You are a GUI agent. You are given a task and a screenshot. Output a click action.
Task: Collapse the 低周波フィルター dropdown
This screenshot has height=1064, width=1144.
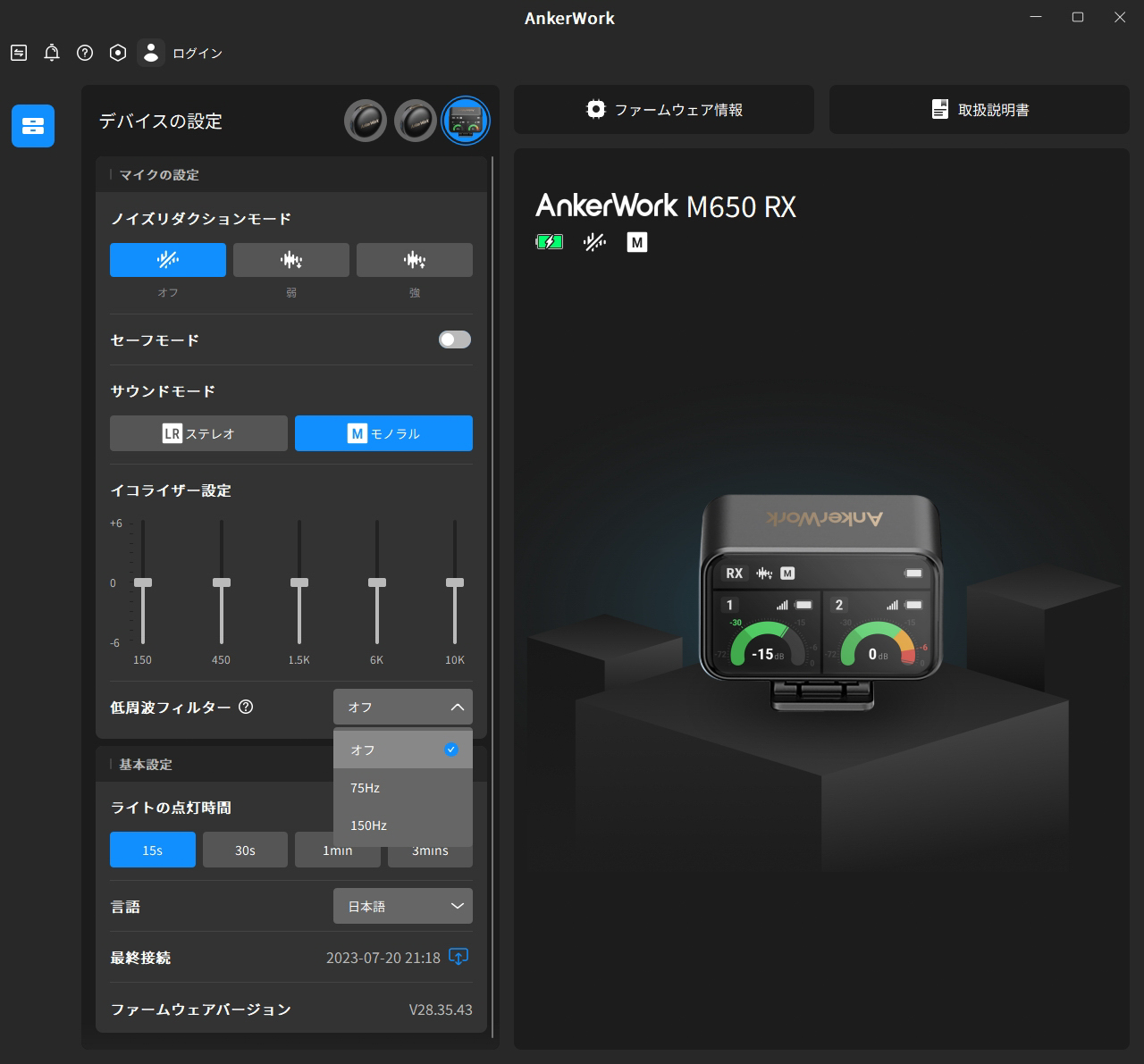coord(403,707)
